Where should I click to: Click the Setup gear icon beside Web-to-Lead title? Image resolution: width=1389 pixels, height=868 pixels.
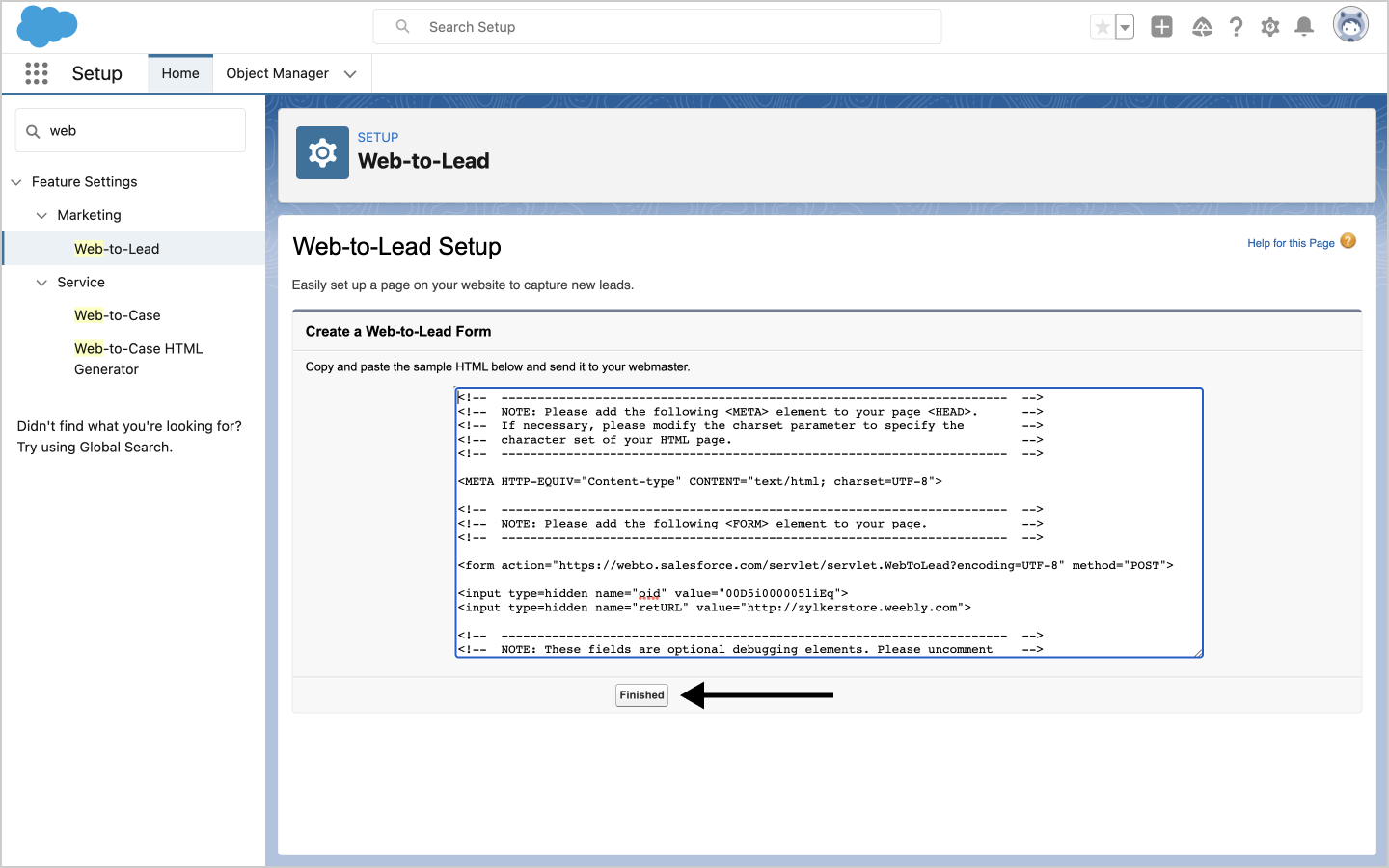pos(322,152)
